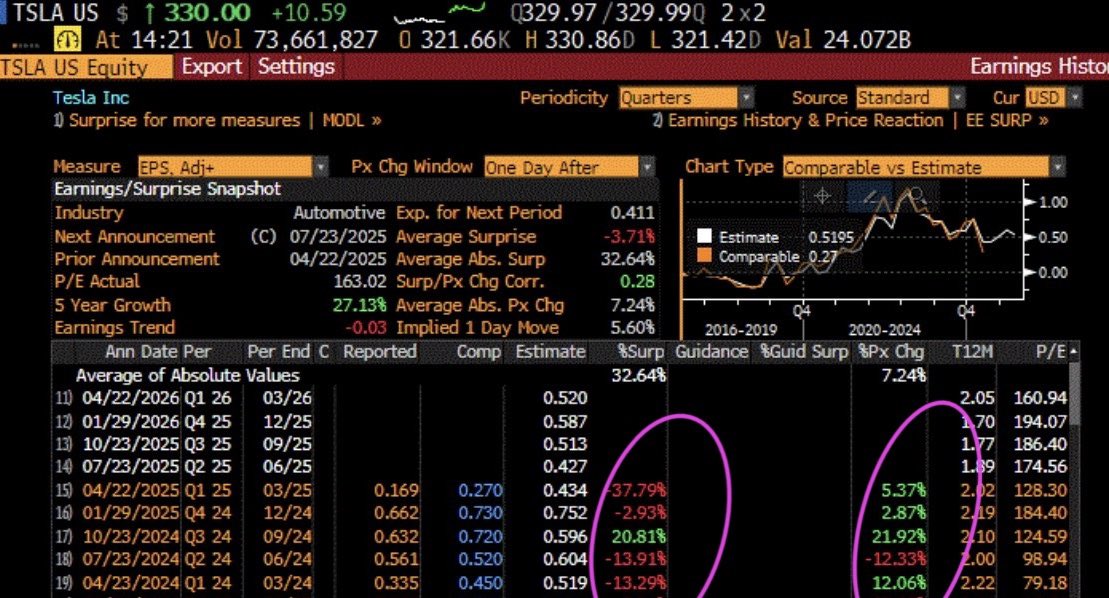1109x598 pixels.
Task: Click the 21.92% price change value
Action: [898, 537]
